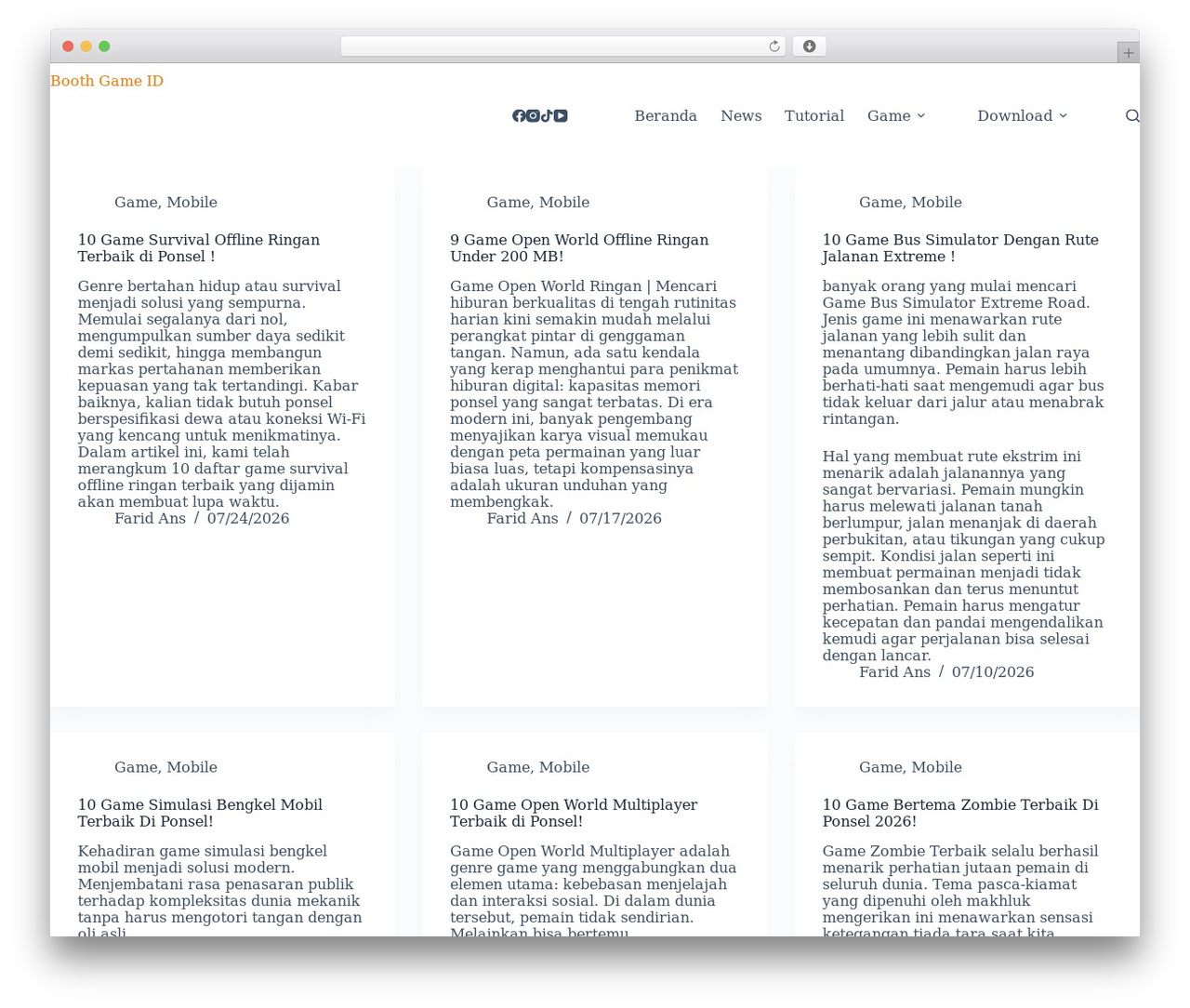
Task: Open article 10 Game Simulasi Bengkel Mobil
Action: 200,813
